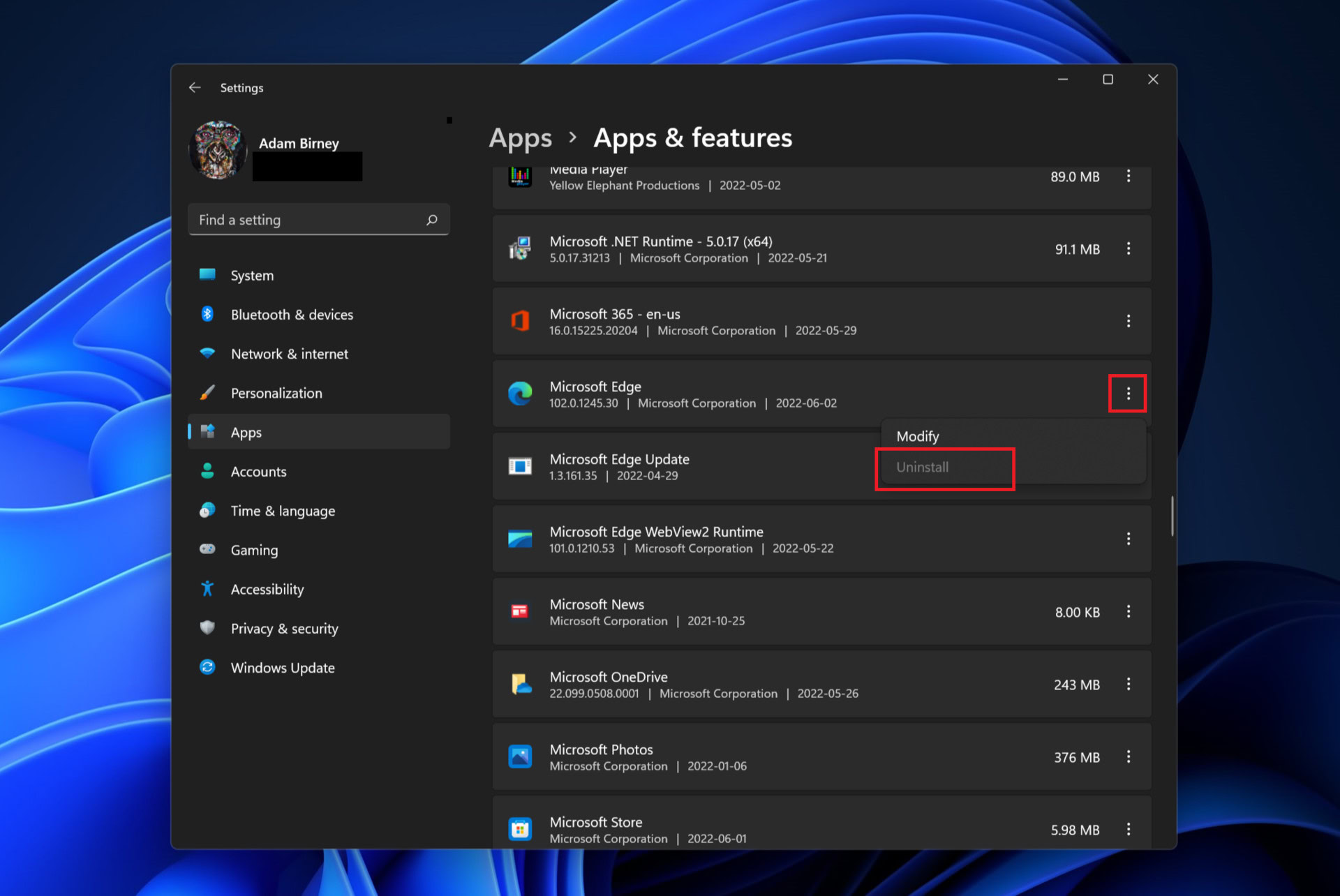Click the Media Player app icon
The image size is (1340, 896).
coord(520,177)
